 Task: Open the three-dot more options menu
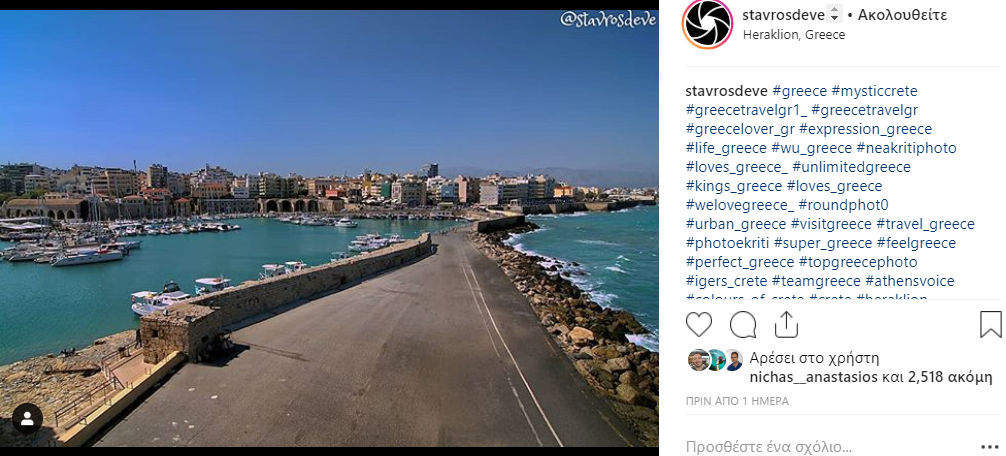(x=990, y=446)
